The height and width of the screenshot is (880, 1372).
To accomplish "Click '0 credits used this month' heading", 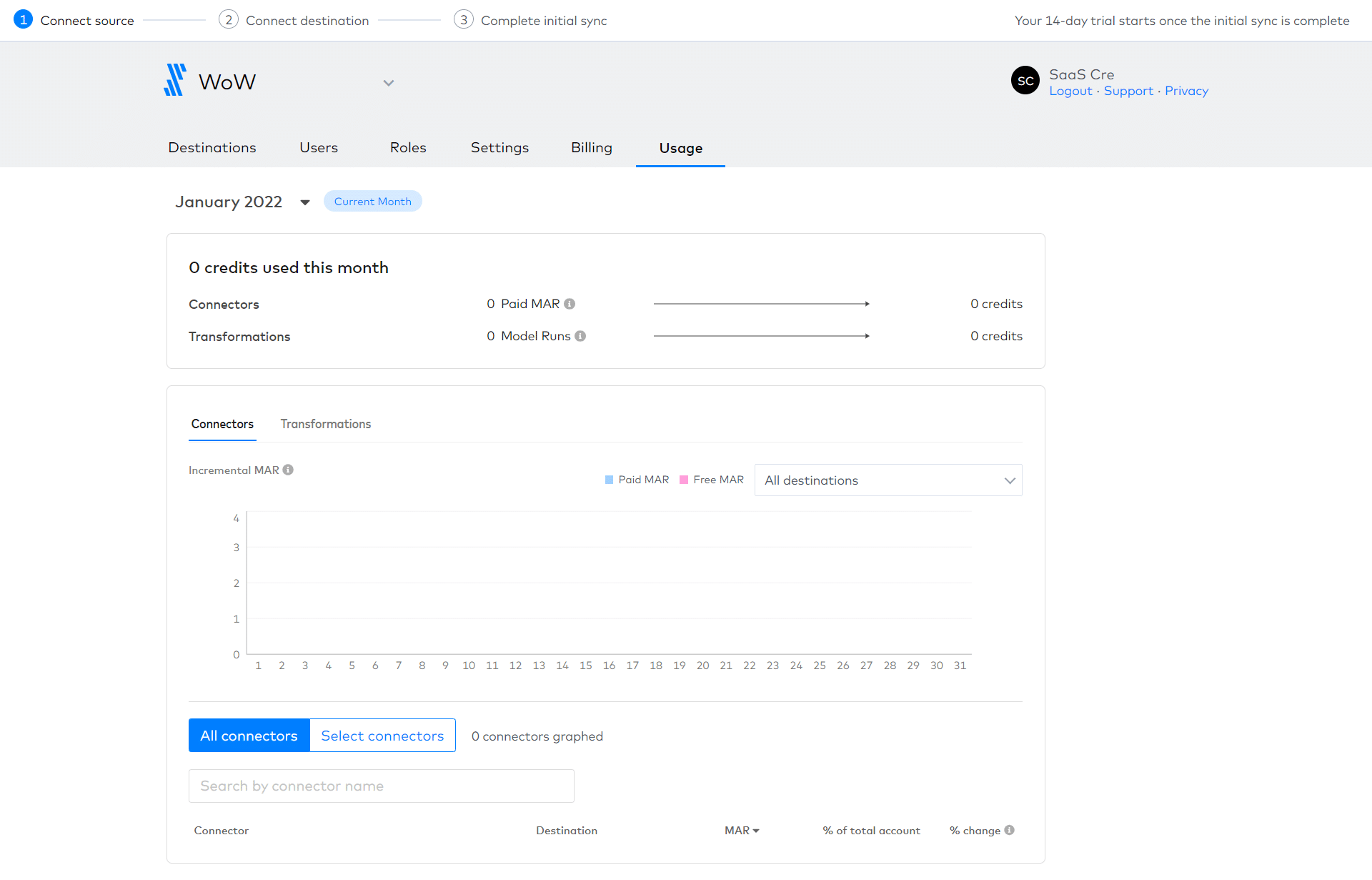I will pyautogui.click(x=289, y=267).
